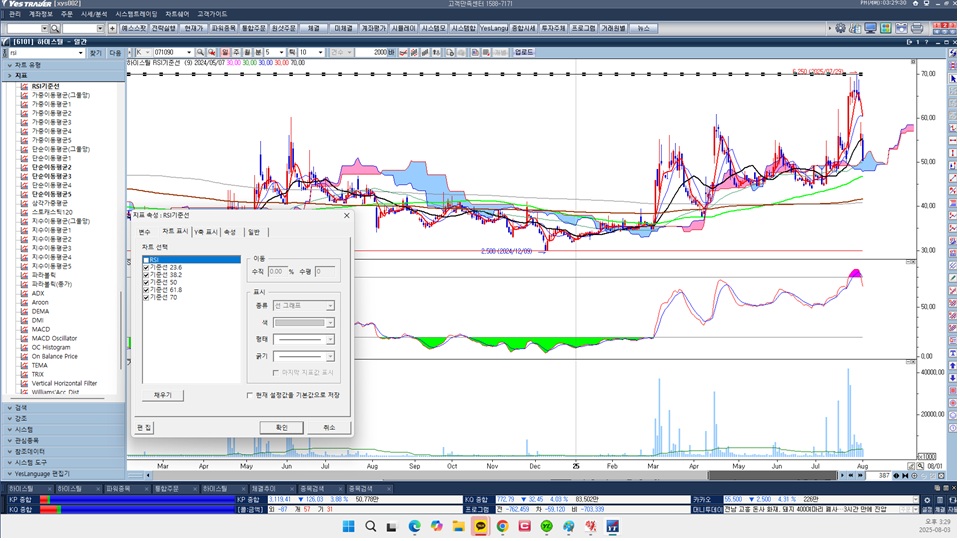Screen dimensions: 960x541
Task: Open the 시스템트레이딩 menu
Action: 136,14
